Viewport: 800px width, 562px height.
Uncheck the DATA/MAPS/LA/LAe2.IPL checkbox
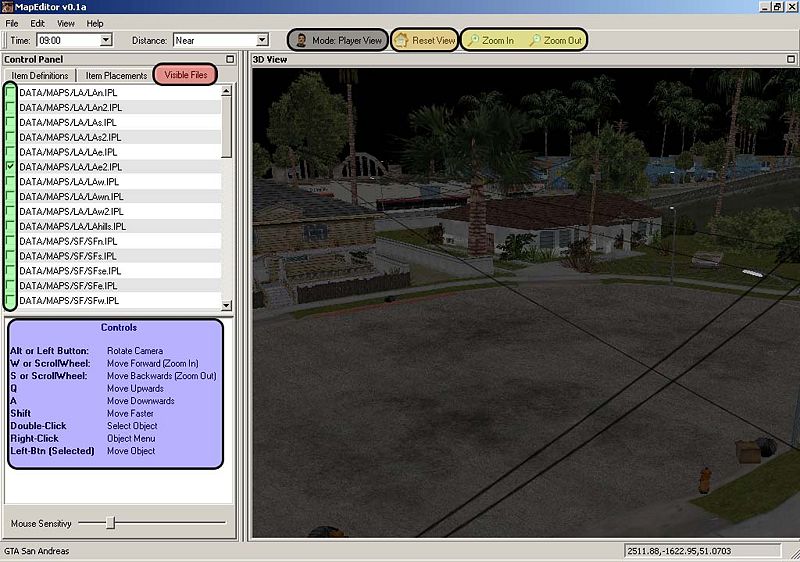[11, 166]
